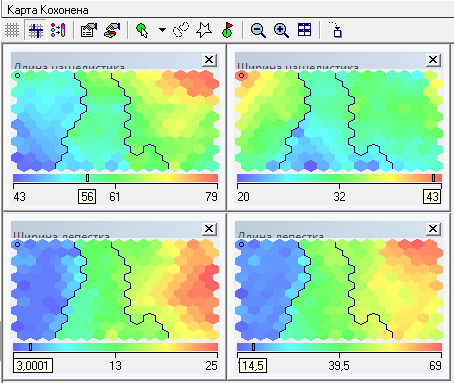454x383 pixels.
Task: Zoom out with the minus magnifier
Action: (258, 30)
